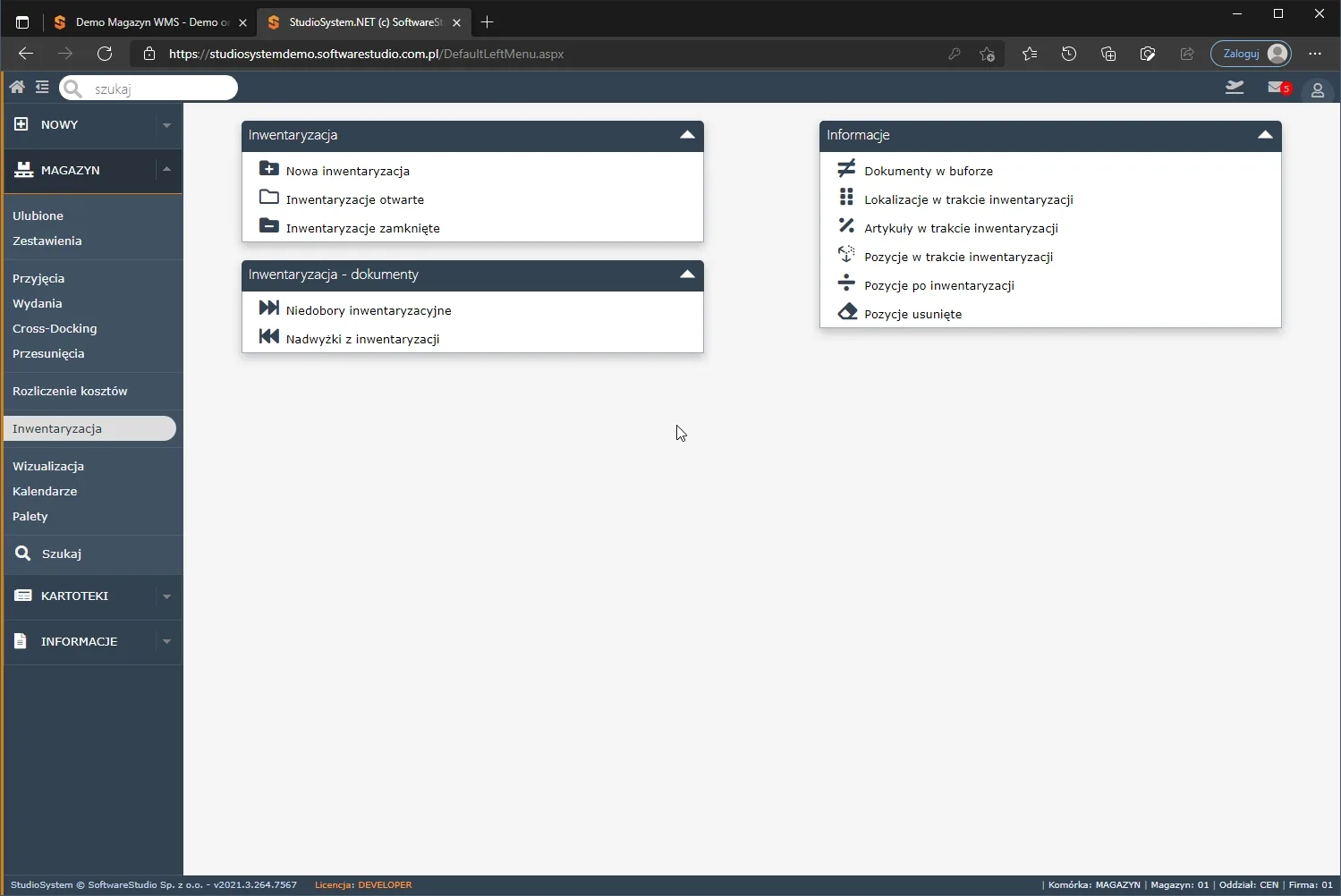The image size is (1341, 896).
Task: Click the Szukaj magnifier icon in sidebar
Action: pos(23,553)
